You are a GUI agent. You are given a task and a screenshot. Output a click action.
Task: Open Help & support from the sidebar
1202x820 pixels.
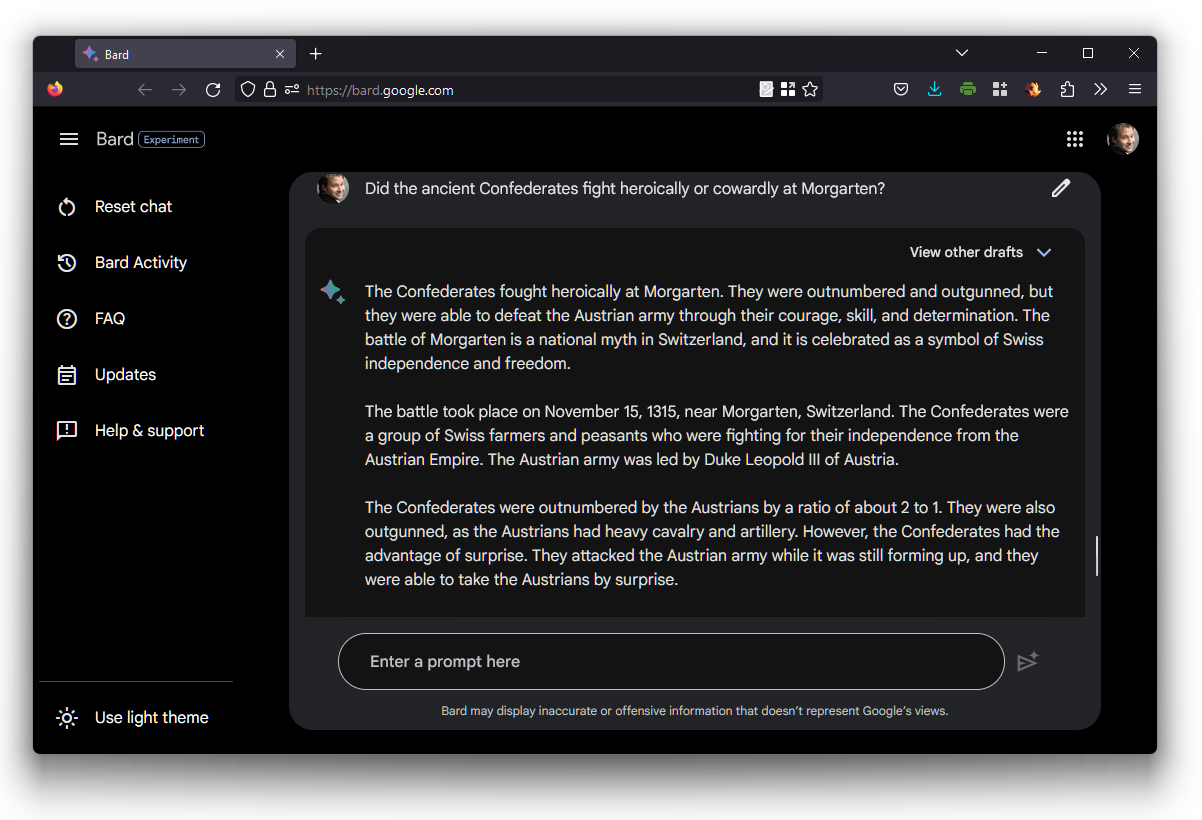(150, 431)
